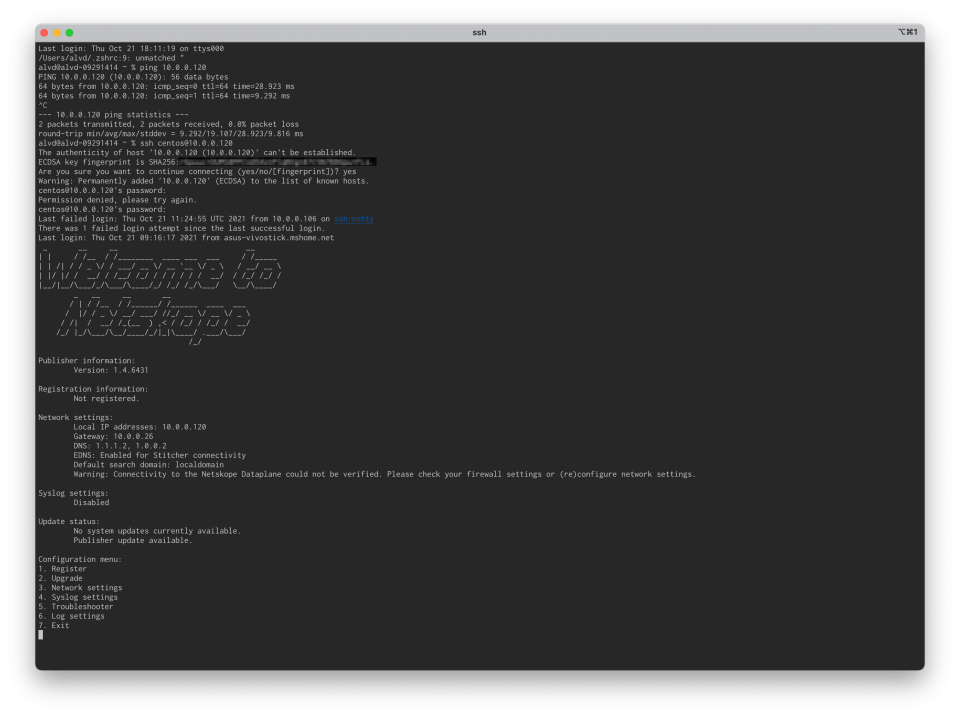Click the 'Gateway: 10.0.0.26' line
This screenshot has width=960, height=717.
coord(113,437)
